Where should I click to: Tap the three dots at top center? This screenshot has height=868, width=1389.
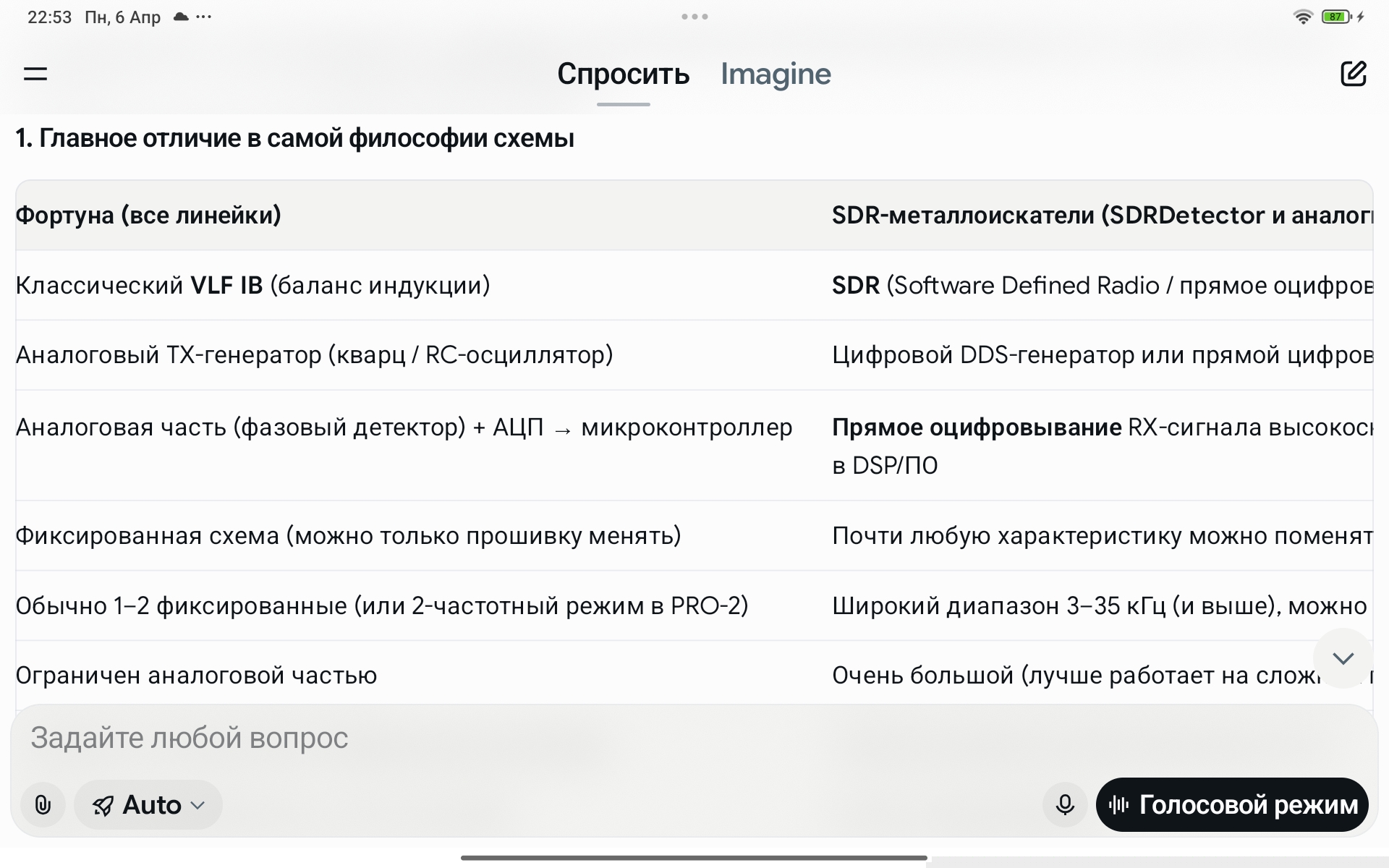coord(694,17)
